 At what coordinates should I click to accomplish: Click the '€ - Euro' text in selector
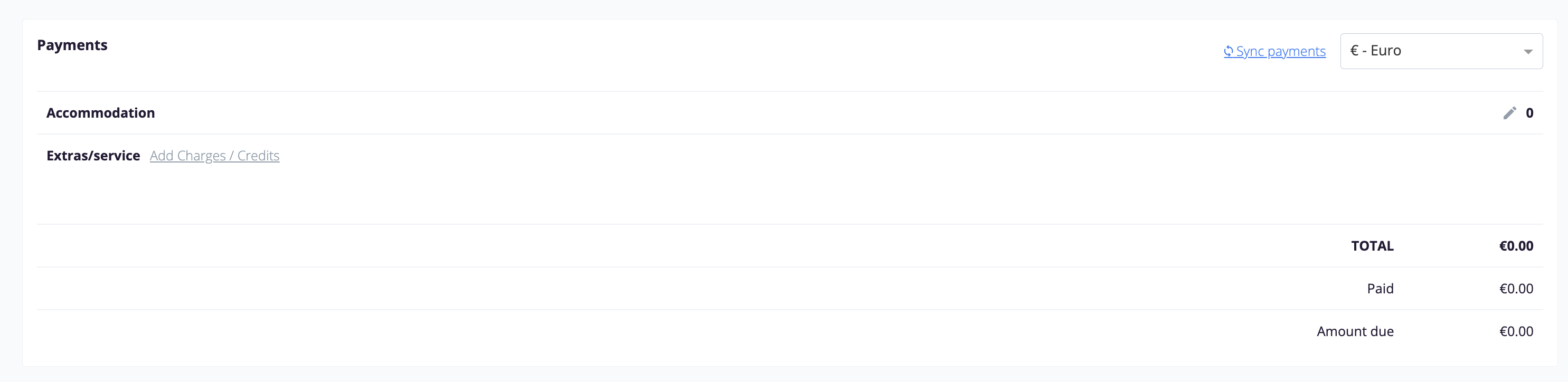pos(1375,51)
